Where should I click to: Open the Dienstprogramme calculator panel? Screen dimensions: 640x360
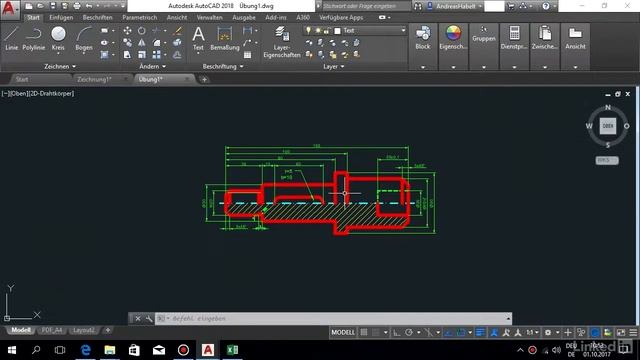(x=514, y=39)
